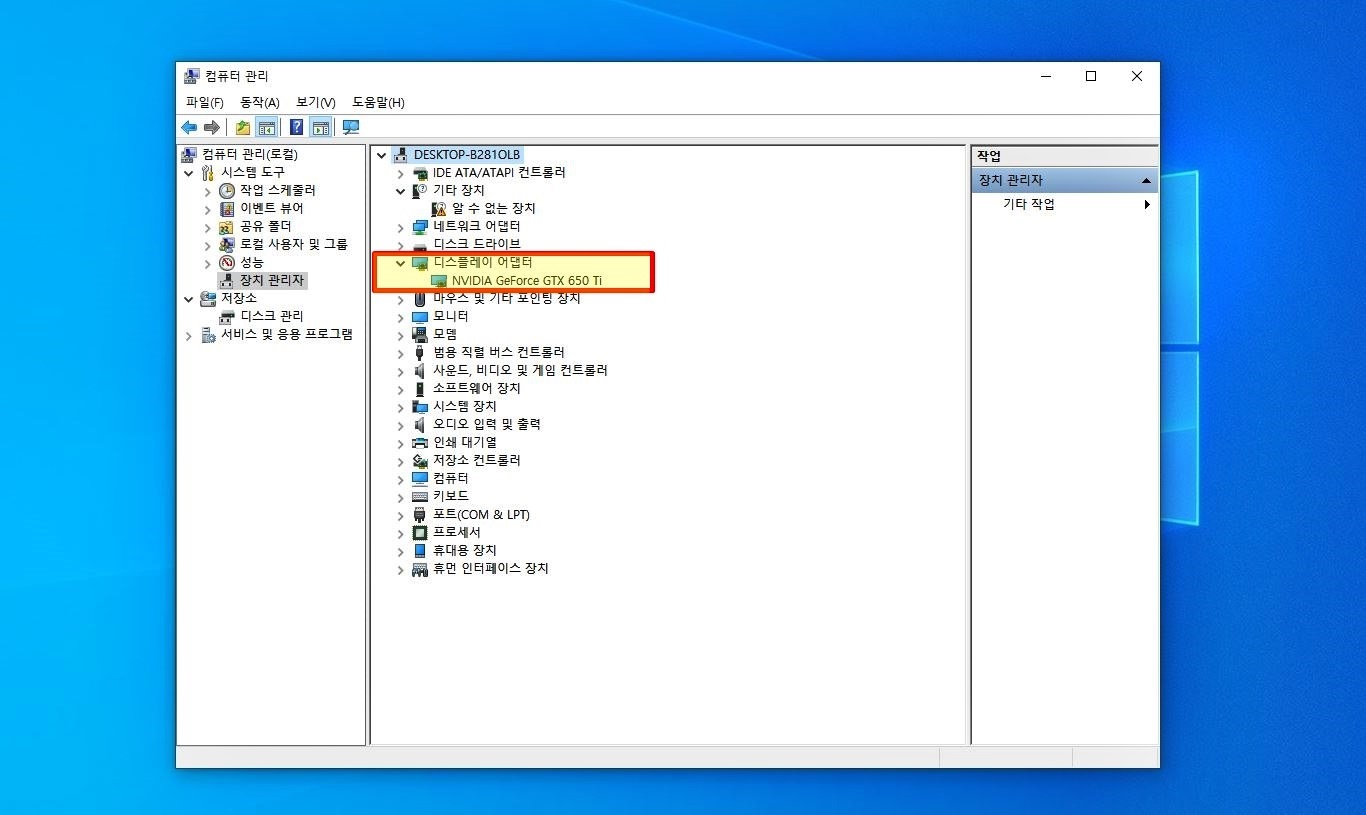Select the 성능 gauge icon
1366x815 pixels.
[x=227, y=262]
